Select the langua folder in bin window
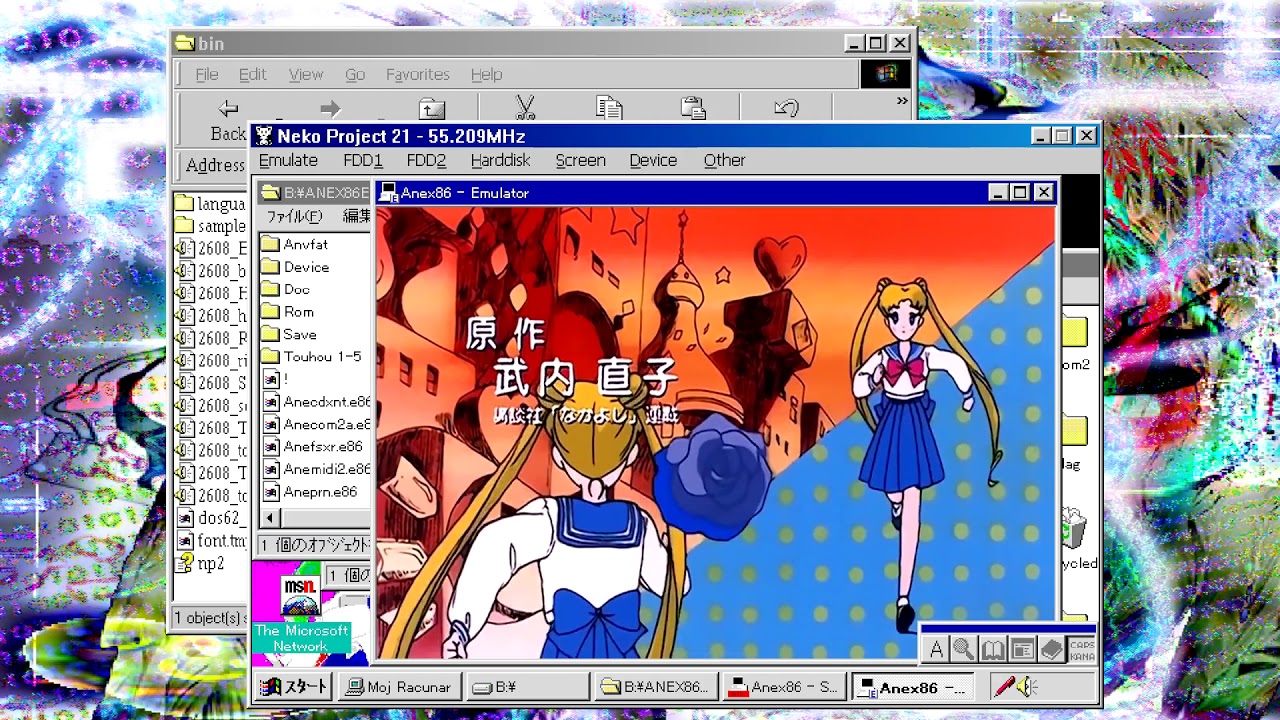Viewport: 1280px width, 720px height. 211,204
